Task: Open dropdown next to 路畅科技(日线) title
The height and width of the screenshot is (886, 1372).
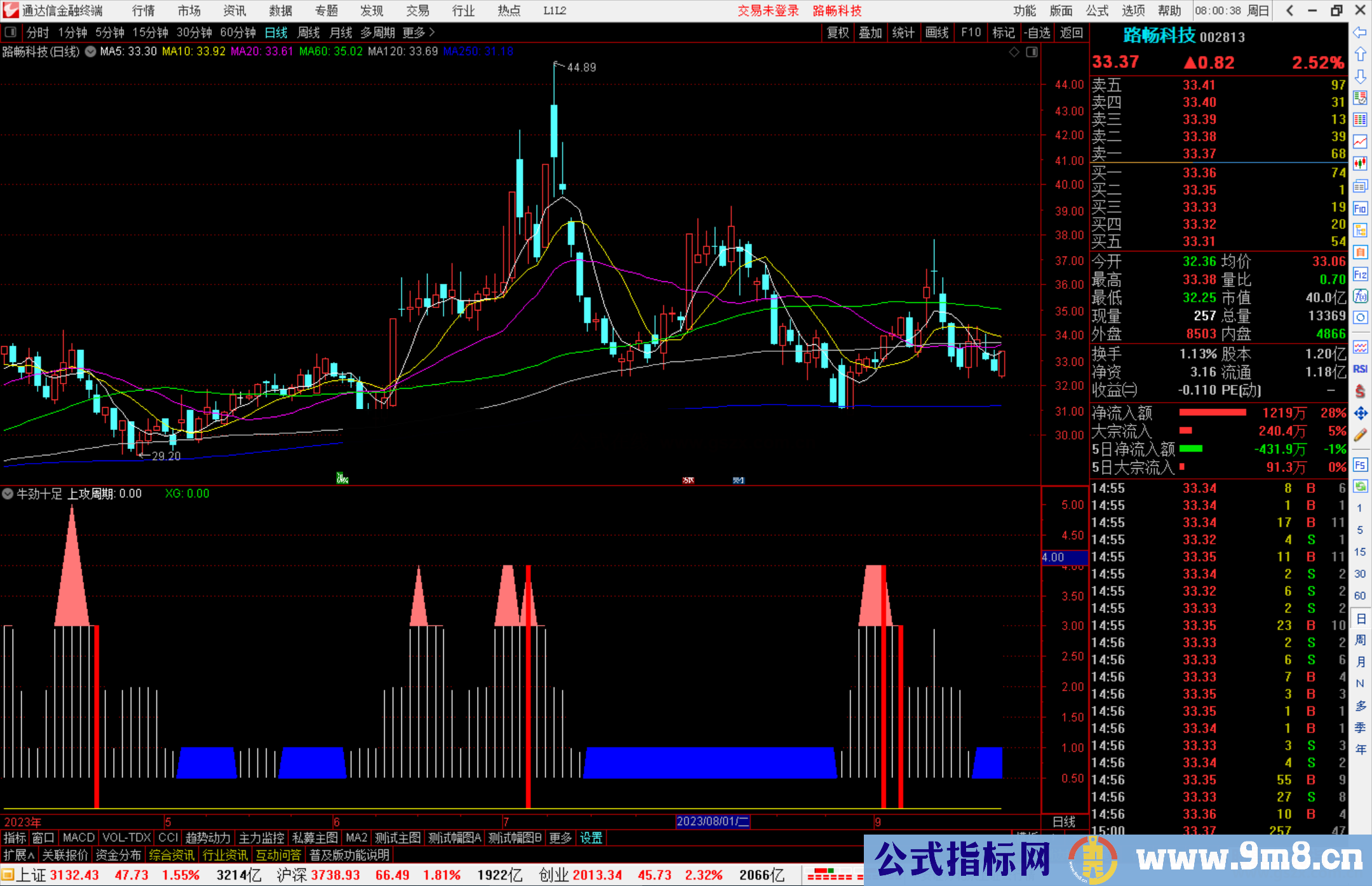Action: (x=91, y=52)
